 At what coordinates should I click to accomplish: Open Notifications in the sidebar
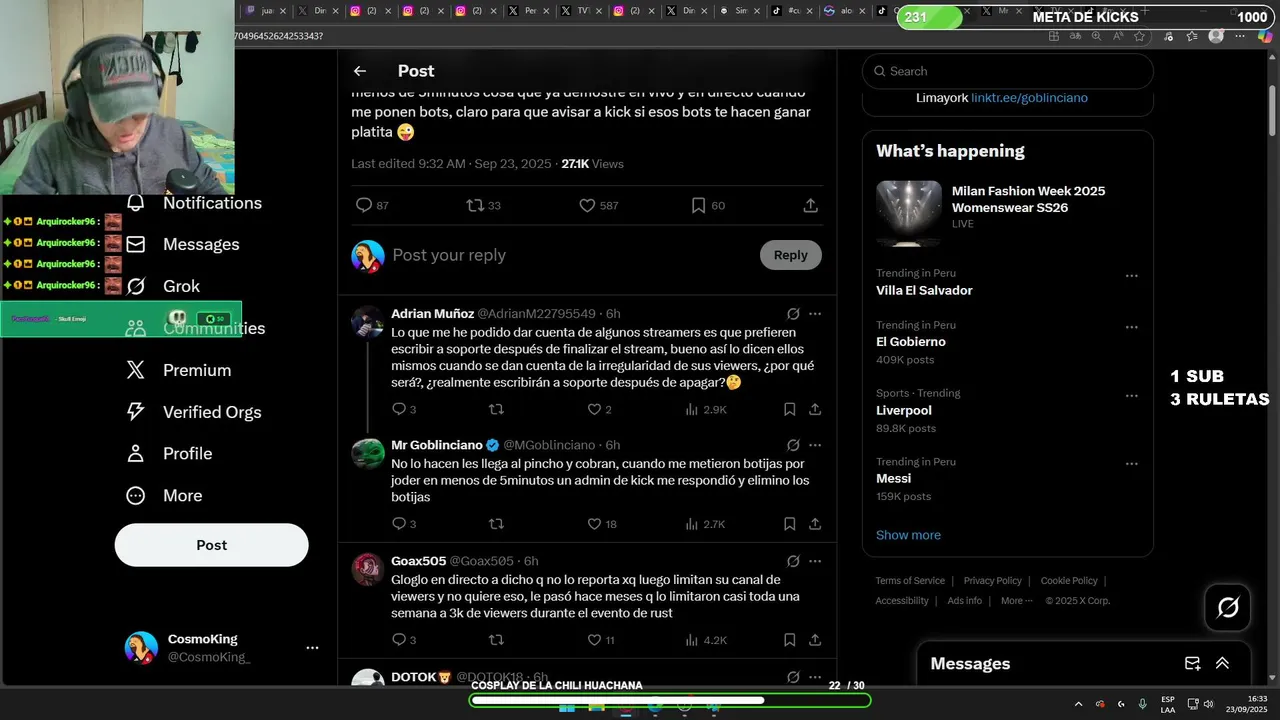tap(193, 203)
